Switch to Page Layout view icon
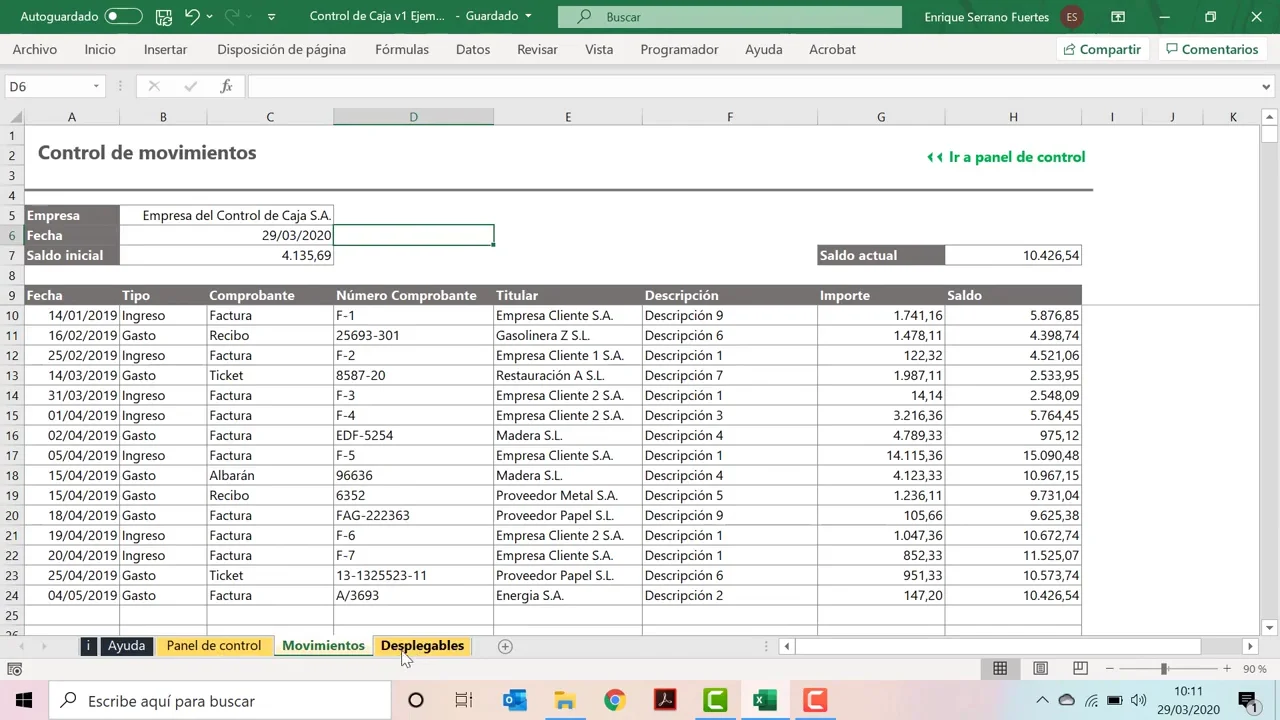1280x720 pixels. pyautogui.click(x=1040, y=668)
